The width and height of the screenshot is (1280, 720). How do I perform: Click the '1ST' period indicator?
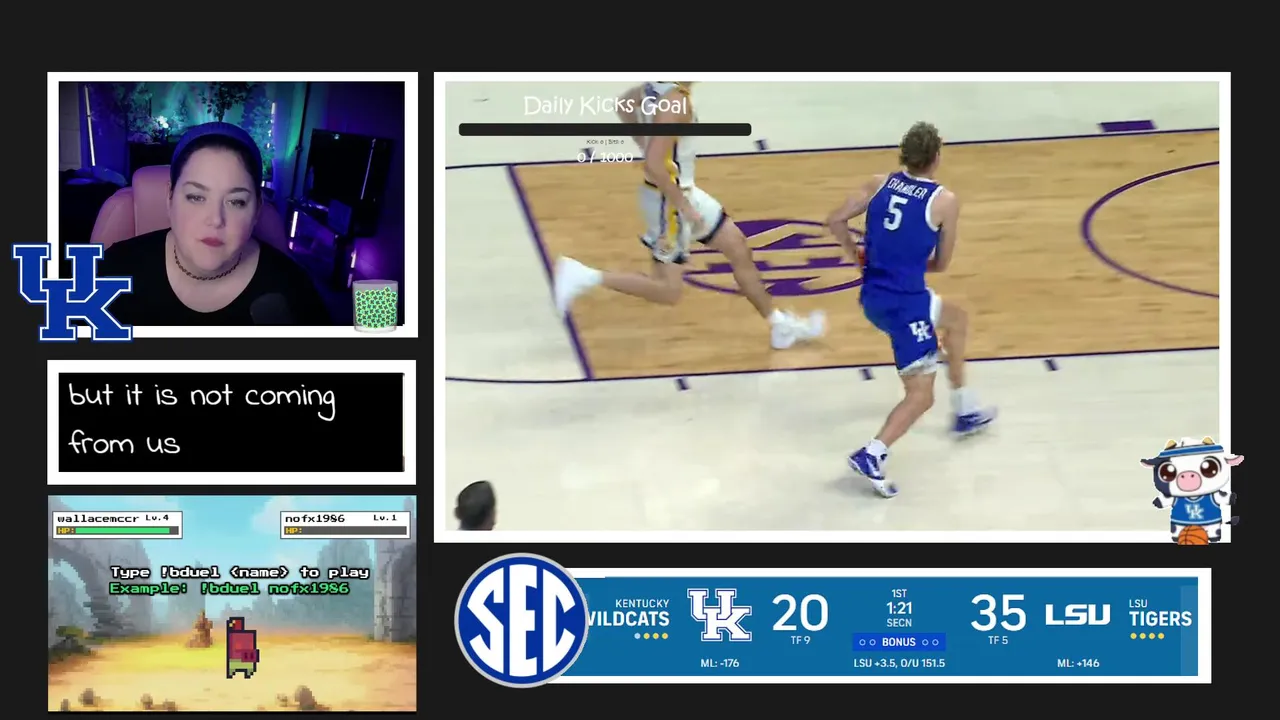(898, 594)
